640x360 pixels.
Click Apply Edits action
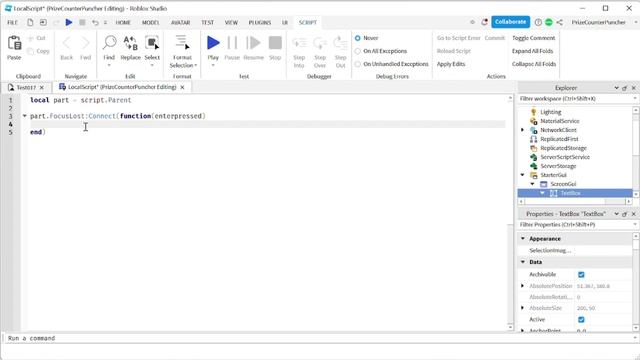(451, 64)
